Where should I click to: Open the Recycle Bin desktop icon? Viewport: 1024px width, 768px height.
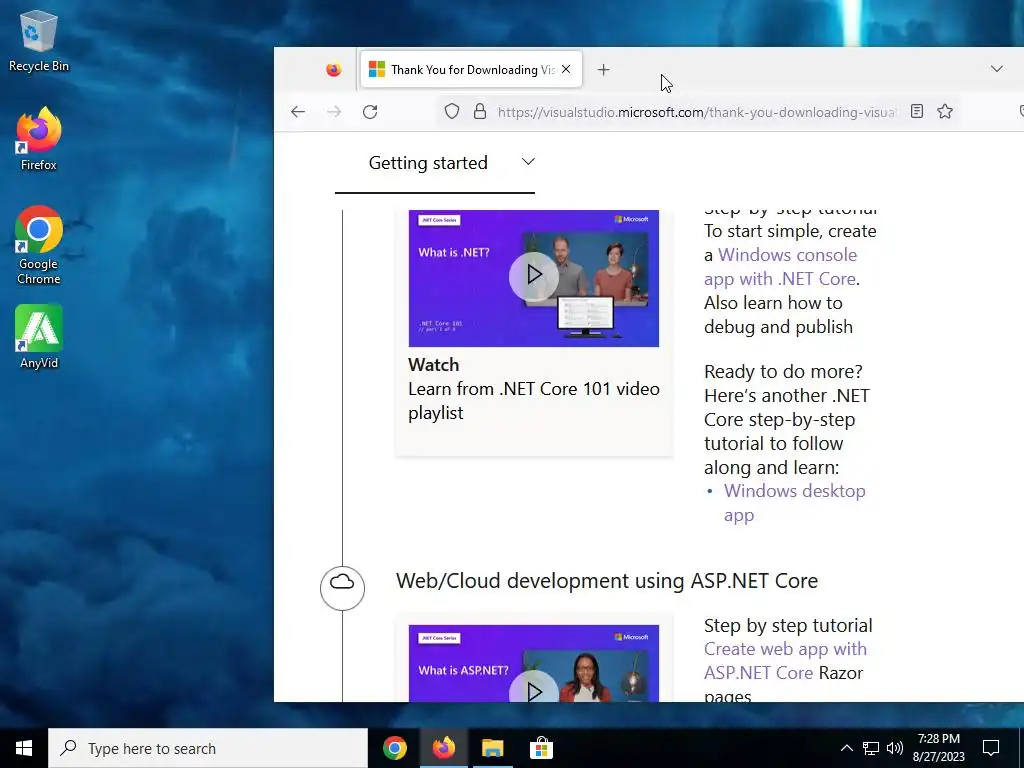click(39, 40)
